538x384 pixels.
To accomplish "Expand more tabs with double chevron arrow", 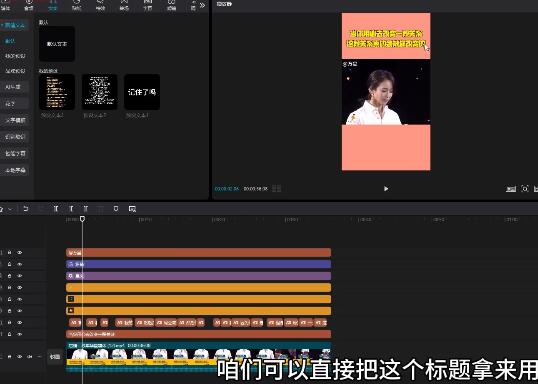I will (202, 5).
